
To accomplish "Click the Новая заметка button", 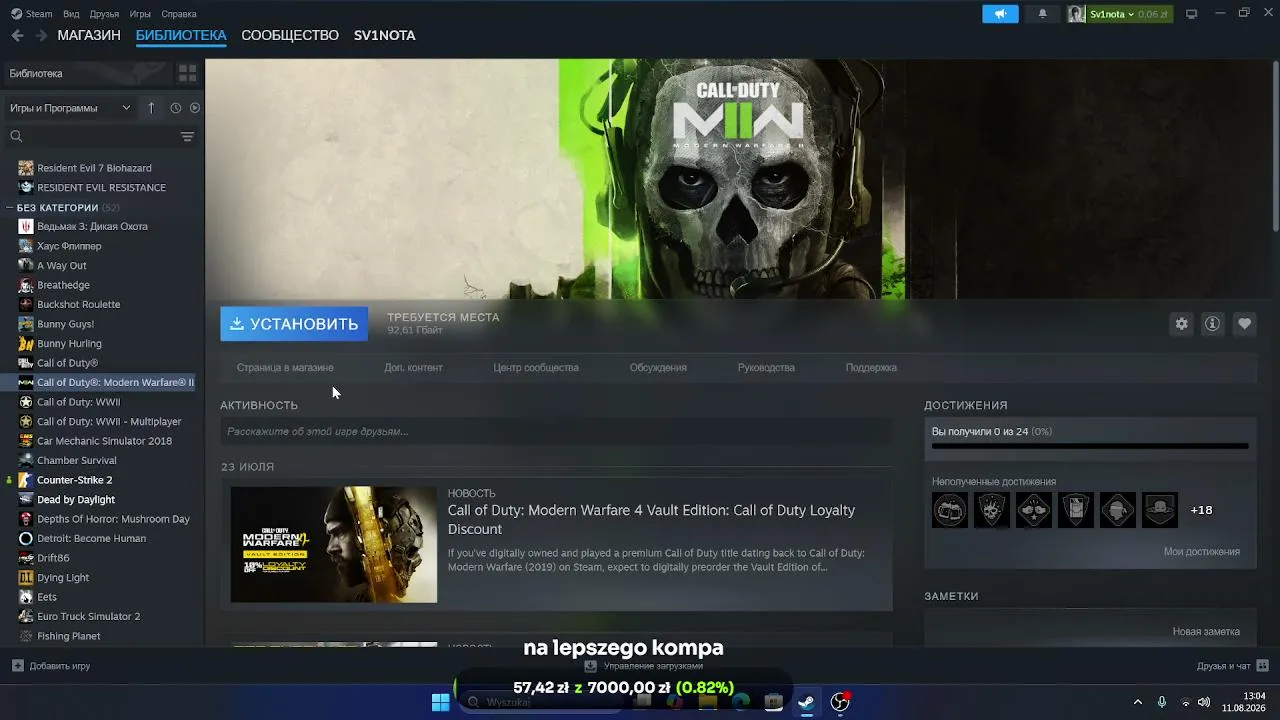I will tap(1206, 632).
